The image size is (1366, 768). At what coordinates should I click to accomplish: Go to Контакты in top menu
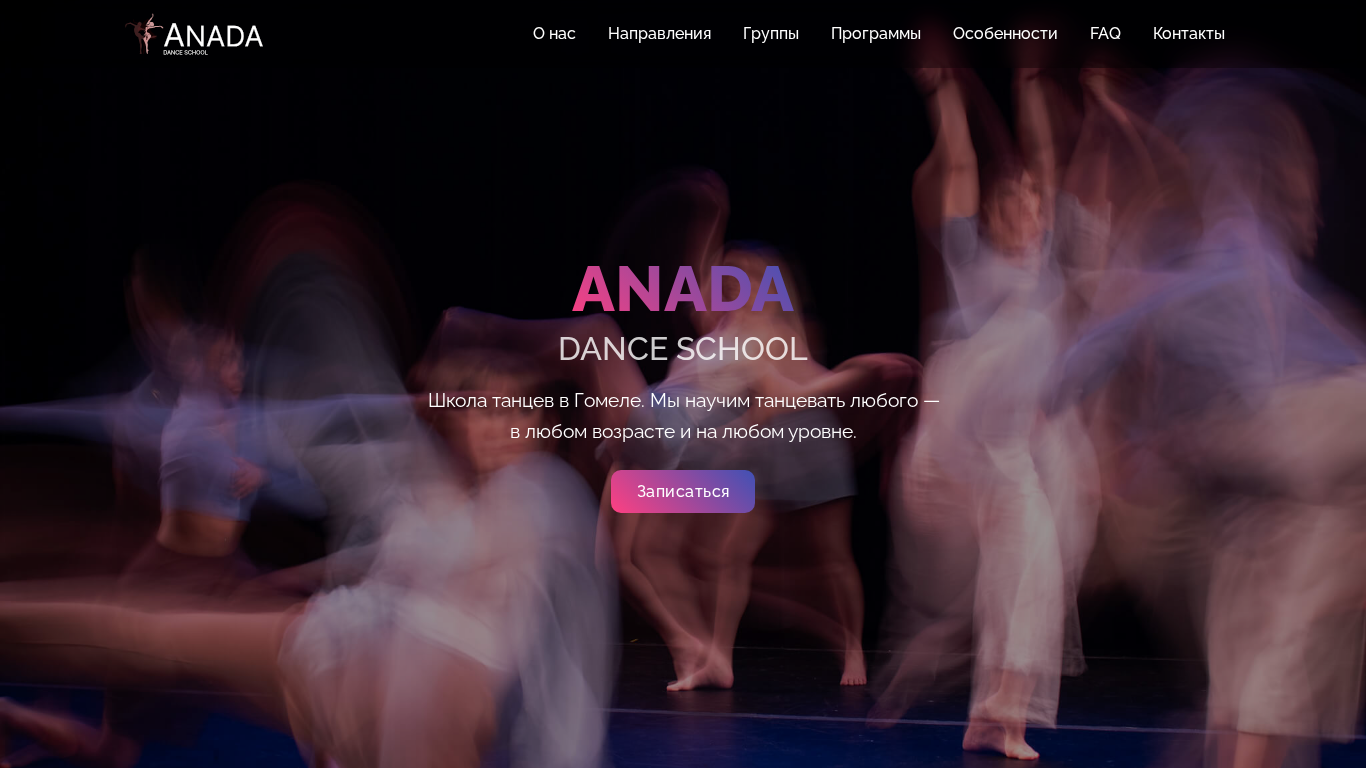1189,33
